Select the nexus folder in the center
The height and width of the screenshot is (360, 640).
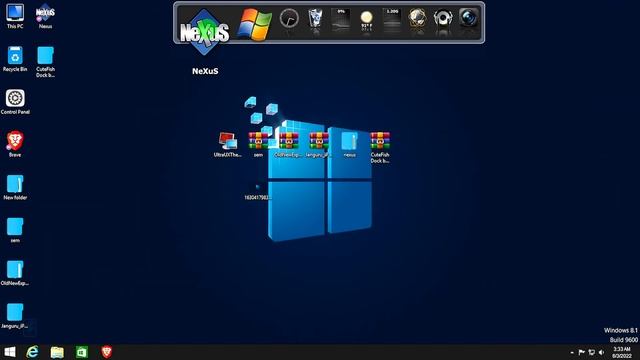coord(349,144)
